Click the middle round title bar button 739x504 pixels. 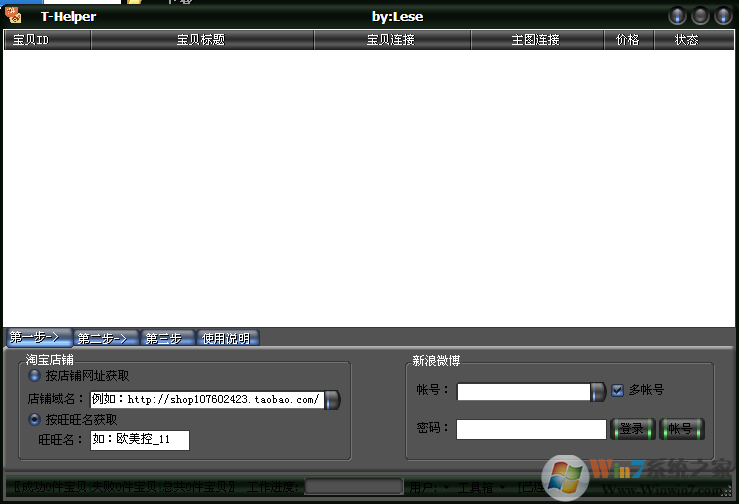700,16
